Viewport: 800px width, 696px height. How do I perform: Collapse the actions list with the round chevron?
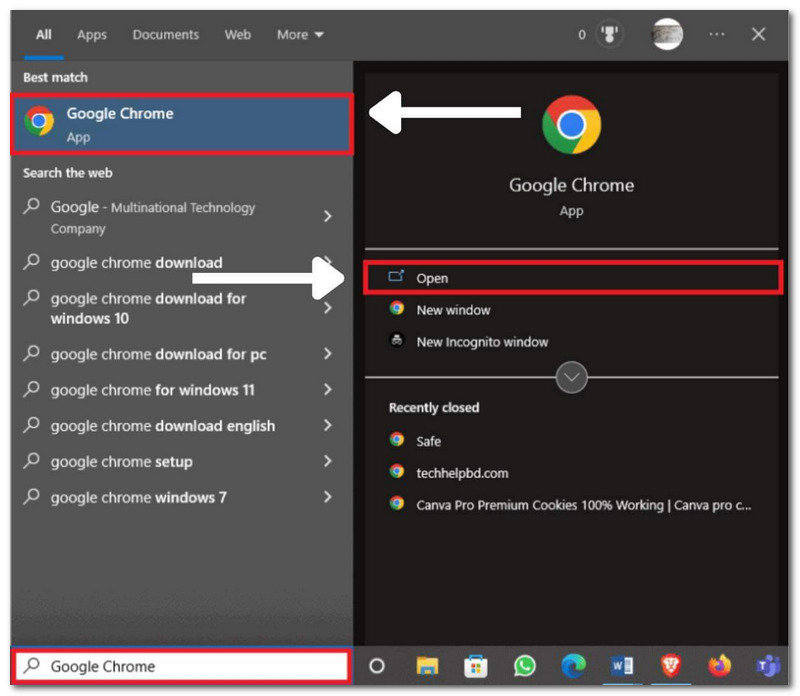[x=571, y=378]
